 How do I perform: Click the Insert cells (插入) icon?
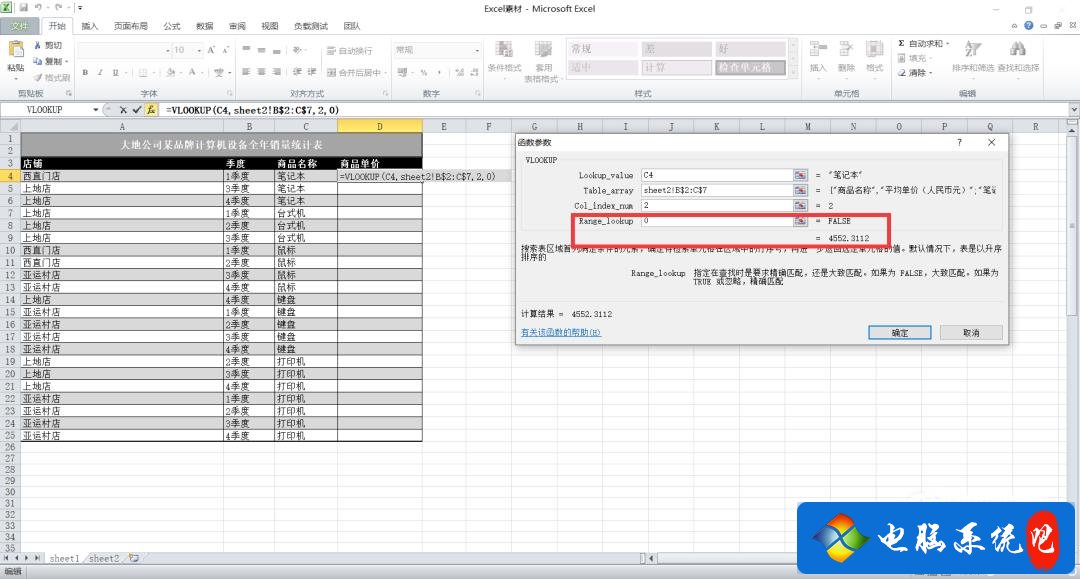click(x=818, y=50)
